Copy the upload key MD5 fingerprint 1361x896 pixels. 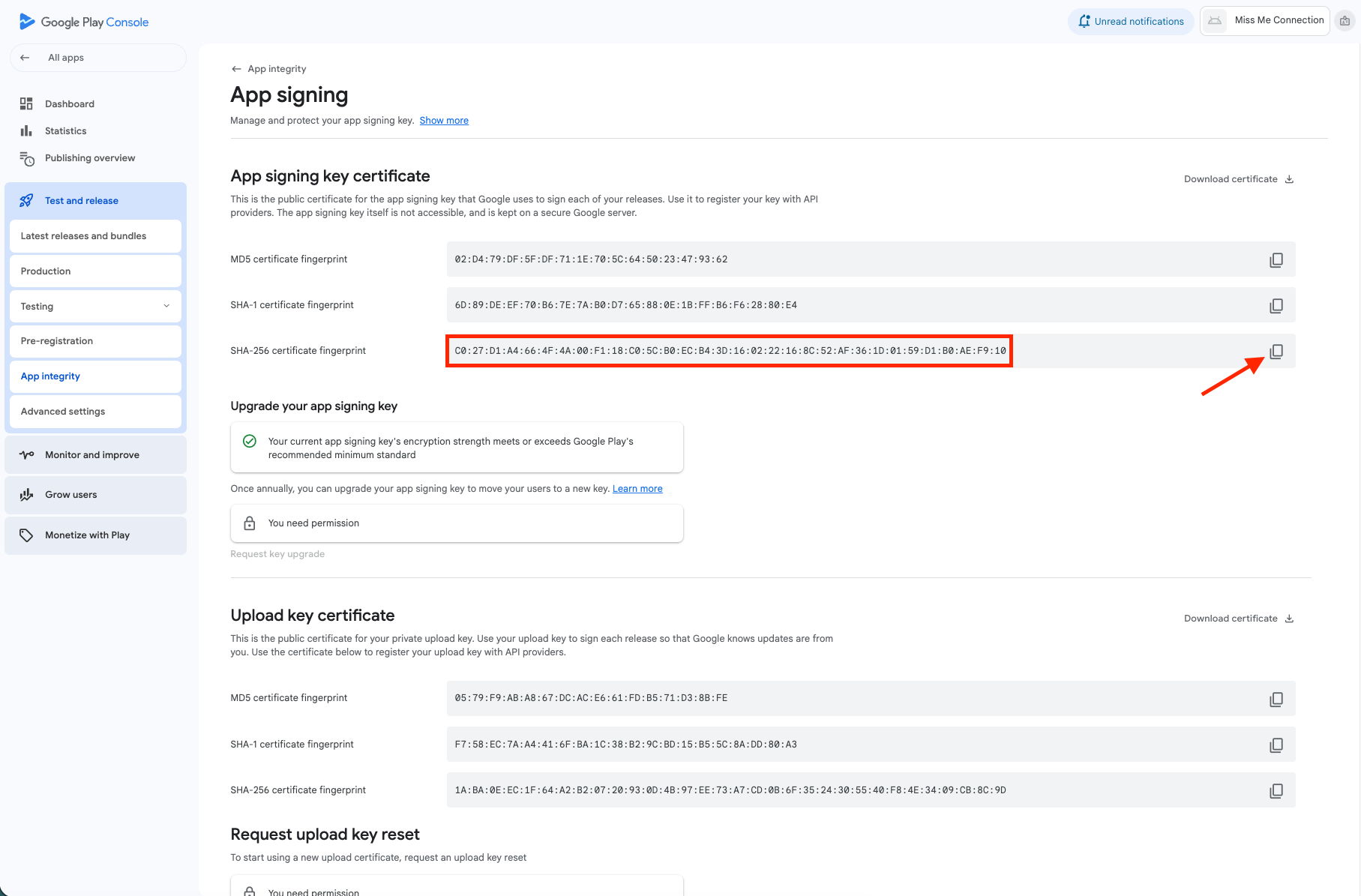(x=1276, y=699)
